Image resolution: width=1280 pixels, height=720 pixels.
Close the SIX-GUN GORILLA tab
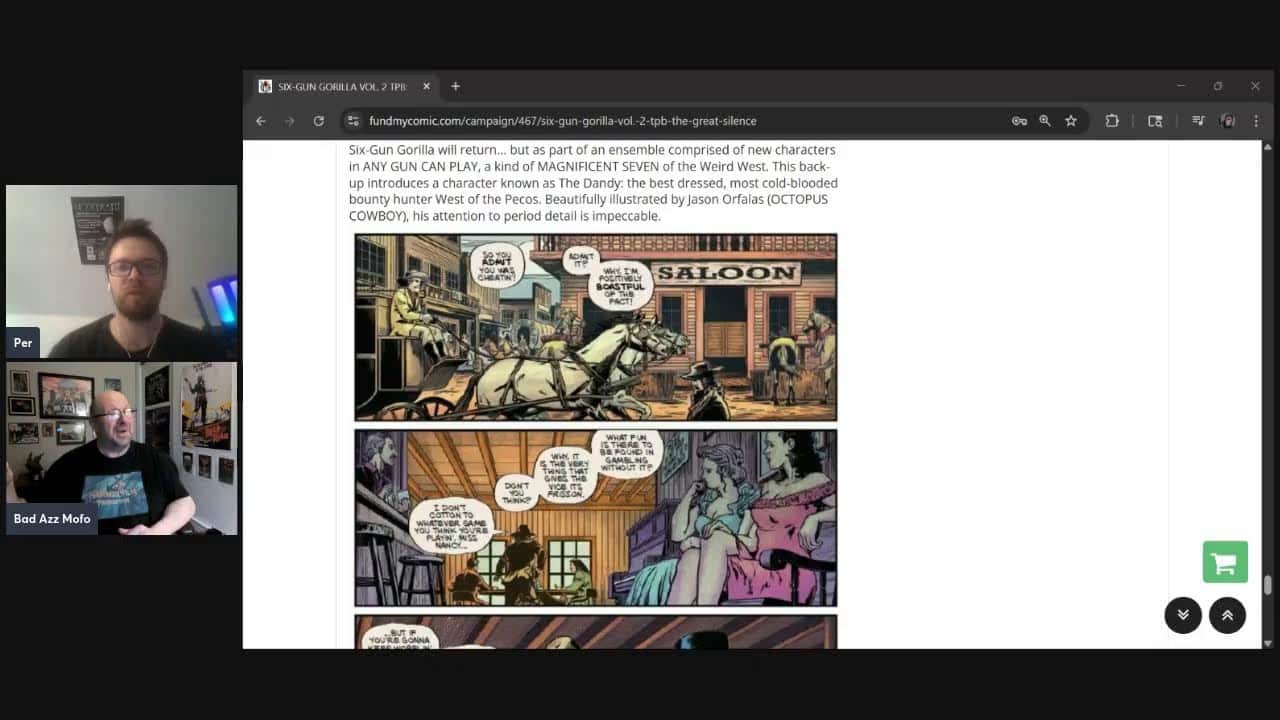tap(426, 87)
